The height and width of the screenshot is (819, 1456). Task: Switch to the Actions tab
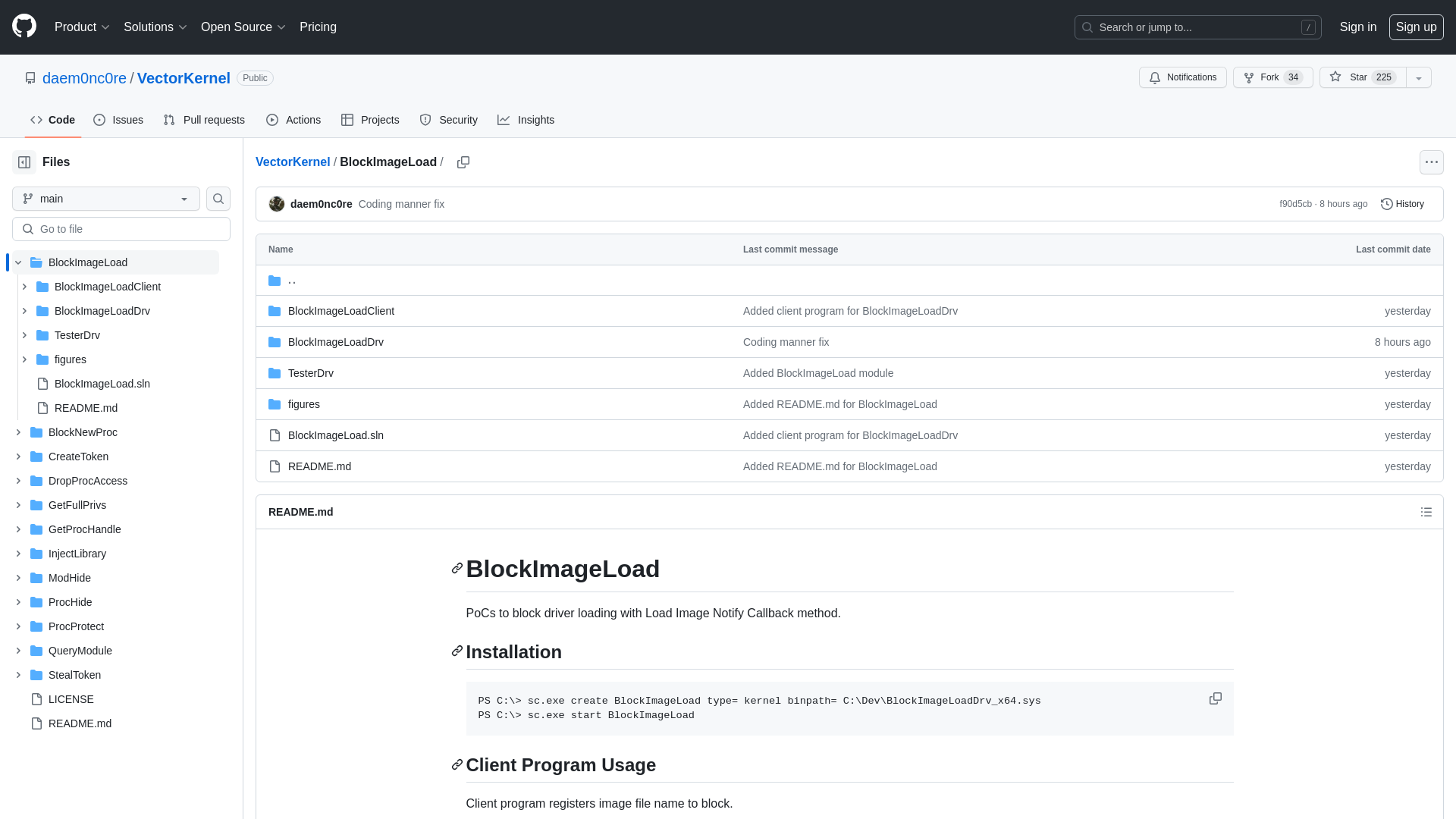(293, 120)
